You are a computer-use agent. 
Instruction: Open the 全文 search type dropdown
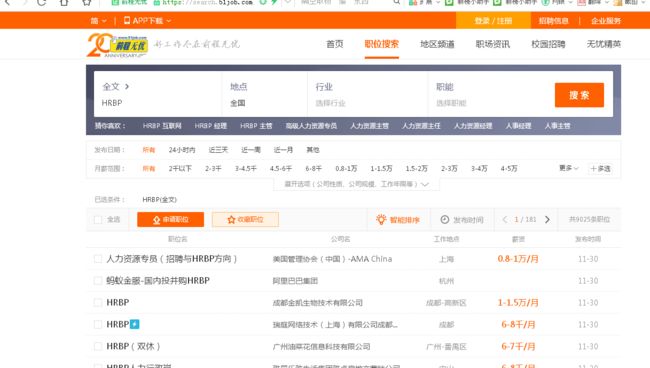point(116,87)
